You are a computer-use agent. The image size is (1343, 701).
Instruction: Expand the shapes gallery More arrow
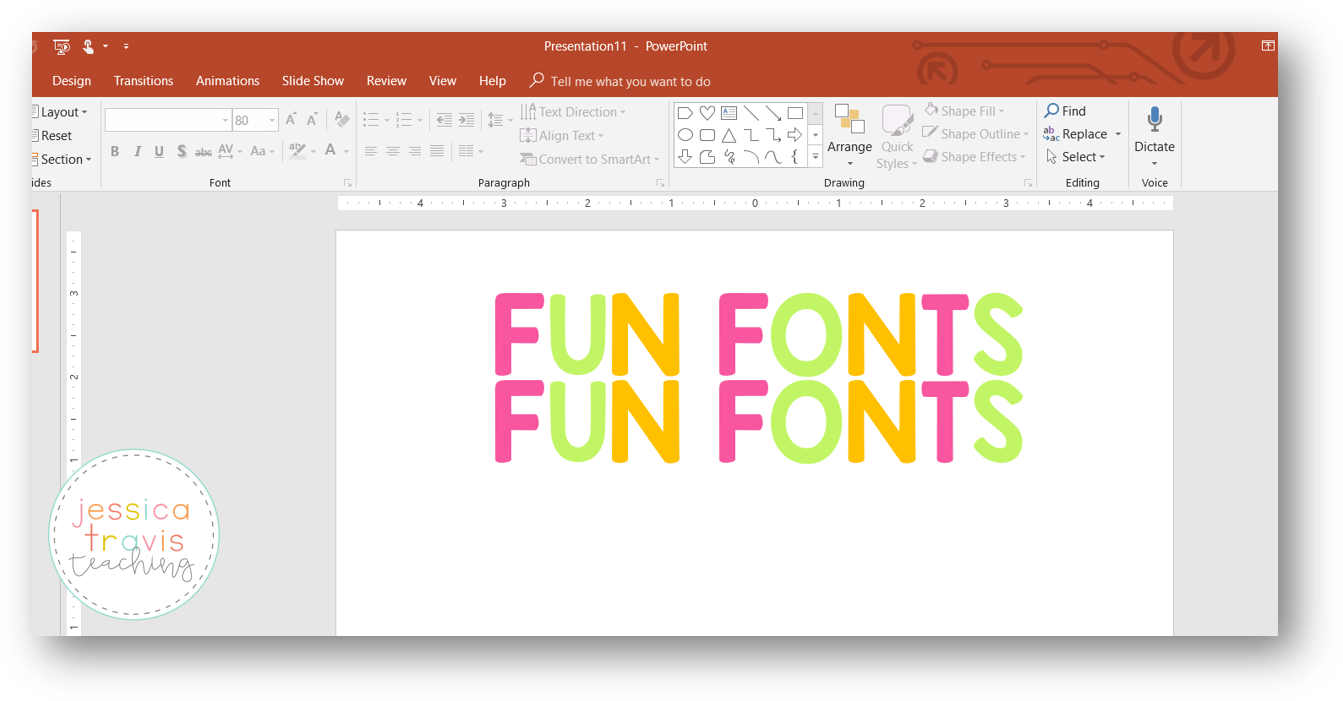tap(815, 157)
